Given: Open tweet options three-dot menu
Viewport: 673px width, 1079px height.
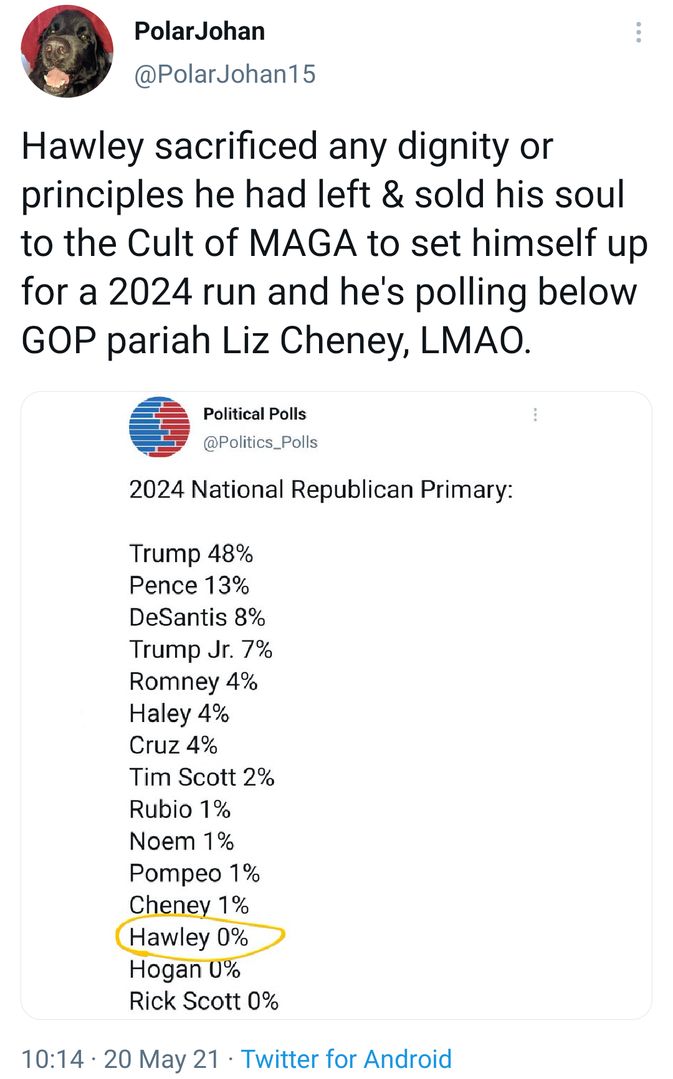Looking at the screenshot, I should click(x=638, y=33).
